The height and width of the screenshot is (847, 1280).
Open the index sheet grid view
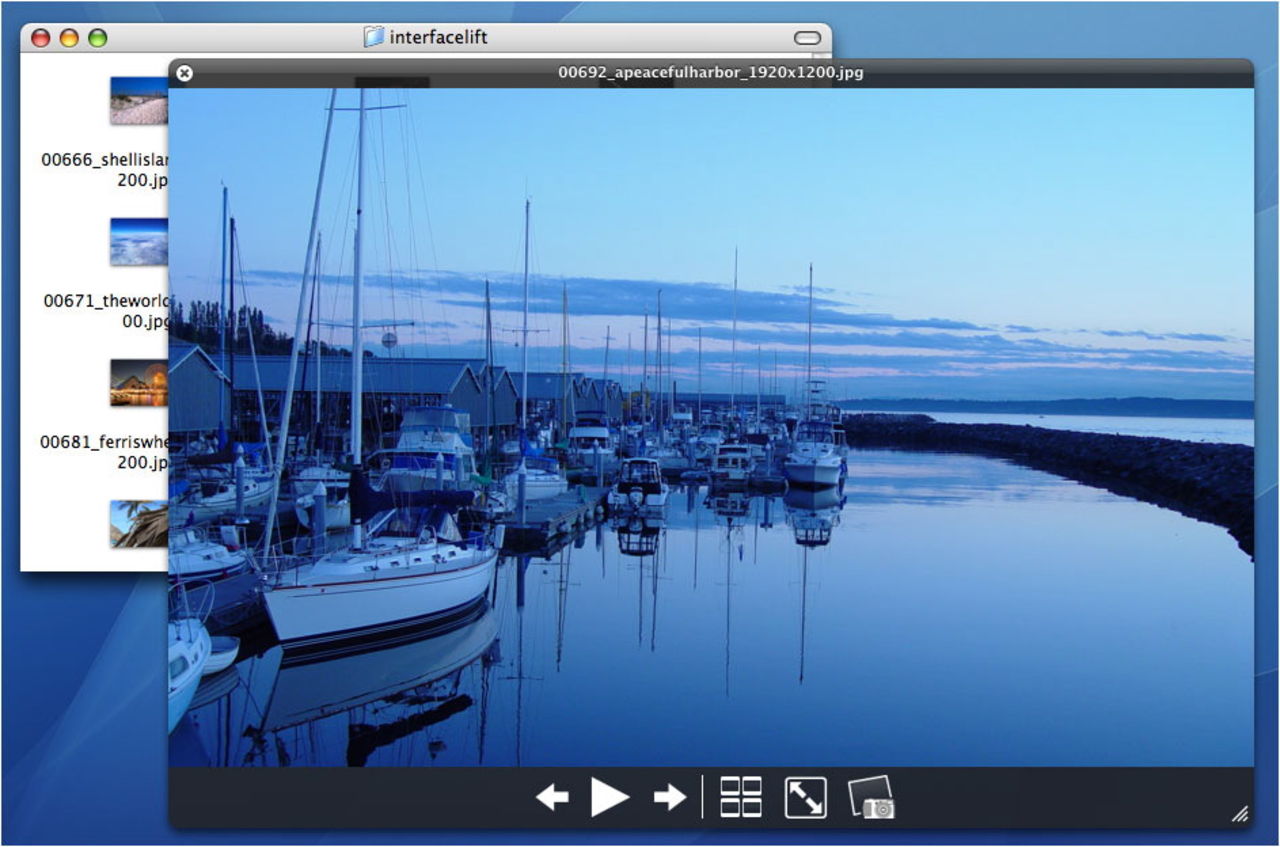741,797
